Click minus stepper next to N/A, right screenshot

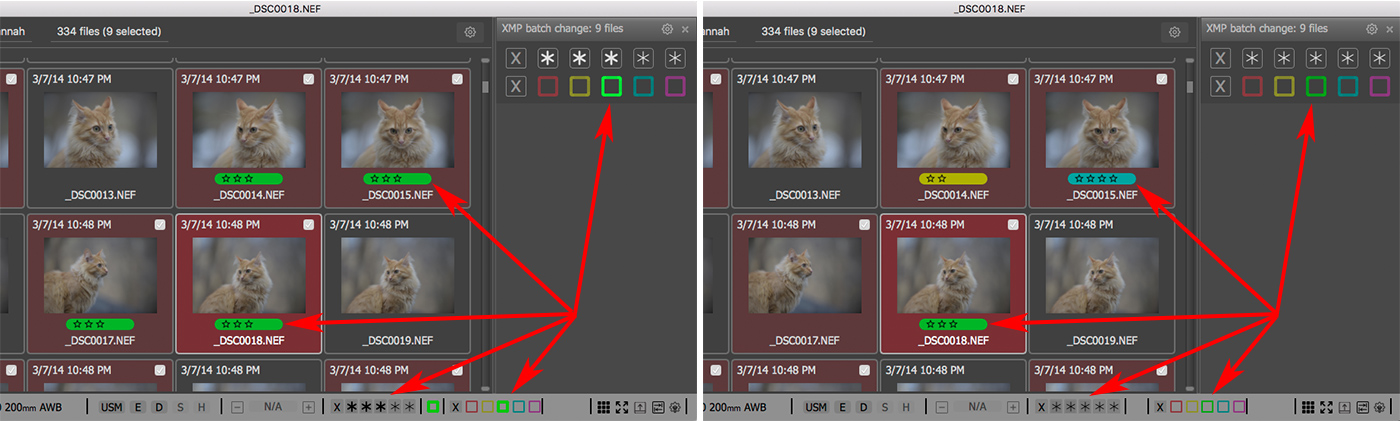(x=940, y=407)
